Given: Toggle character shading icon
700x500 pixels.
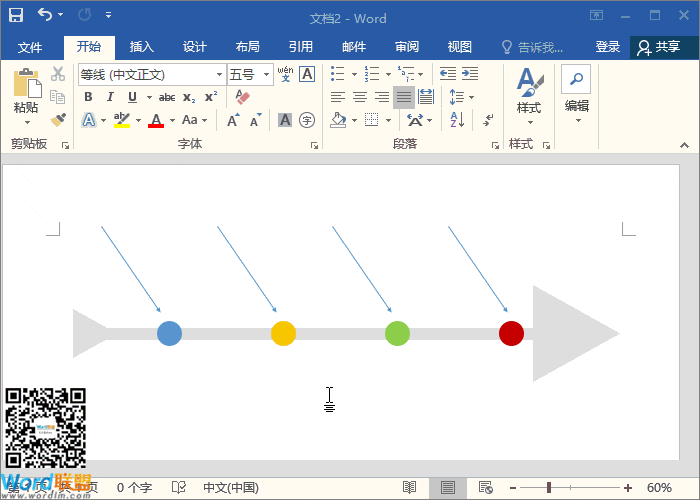Looking at the screenshot, I should click(285, 120).
